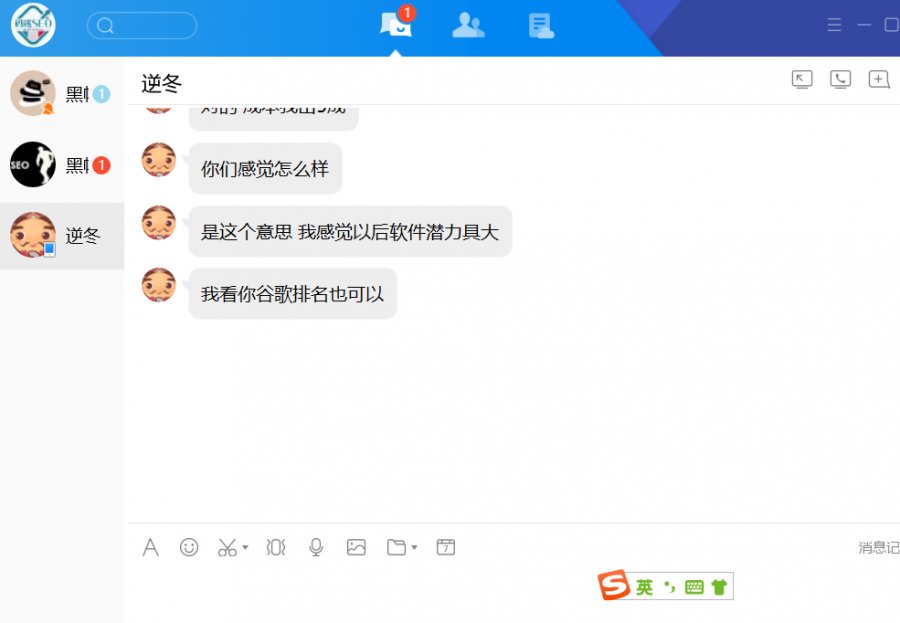Viewport: 900px width, 623px height.
Task: Open the Documents tab
Action: click(541, 26)
